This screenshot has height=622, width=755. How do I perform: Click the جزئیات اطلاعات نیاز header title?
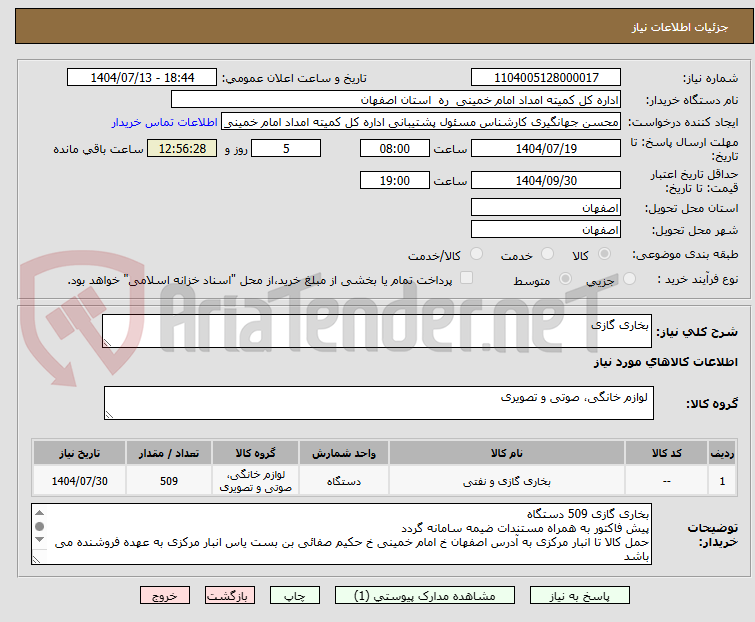point(679,27)
